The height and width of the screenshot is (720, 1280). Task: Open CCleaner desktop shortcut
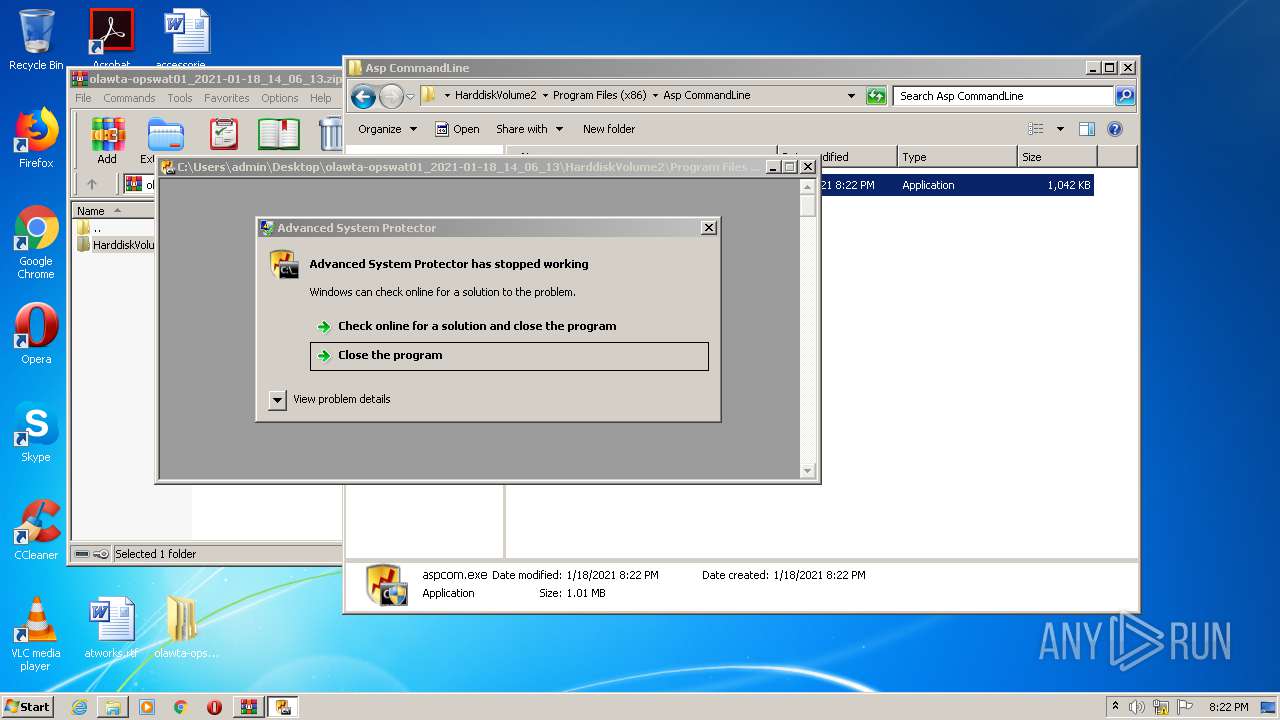pyautogui.click(x=36, y=530)
